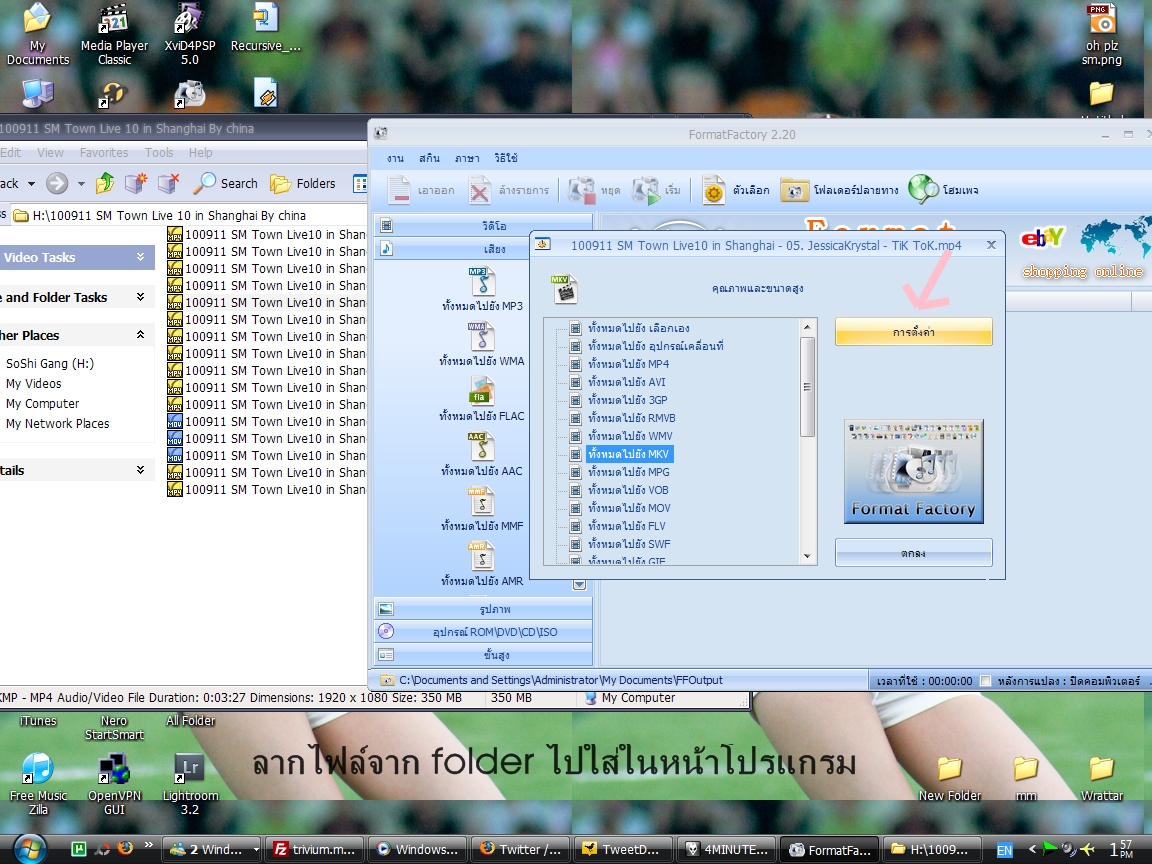Select All to AAC conversion icon

click(482, 447)
